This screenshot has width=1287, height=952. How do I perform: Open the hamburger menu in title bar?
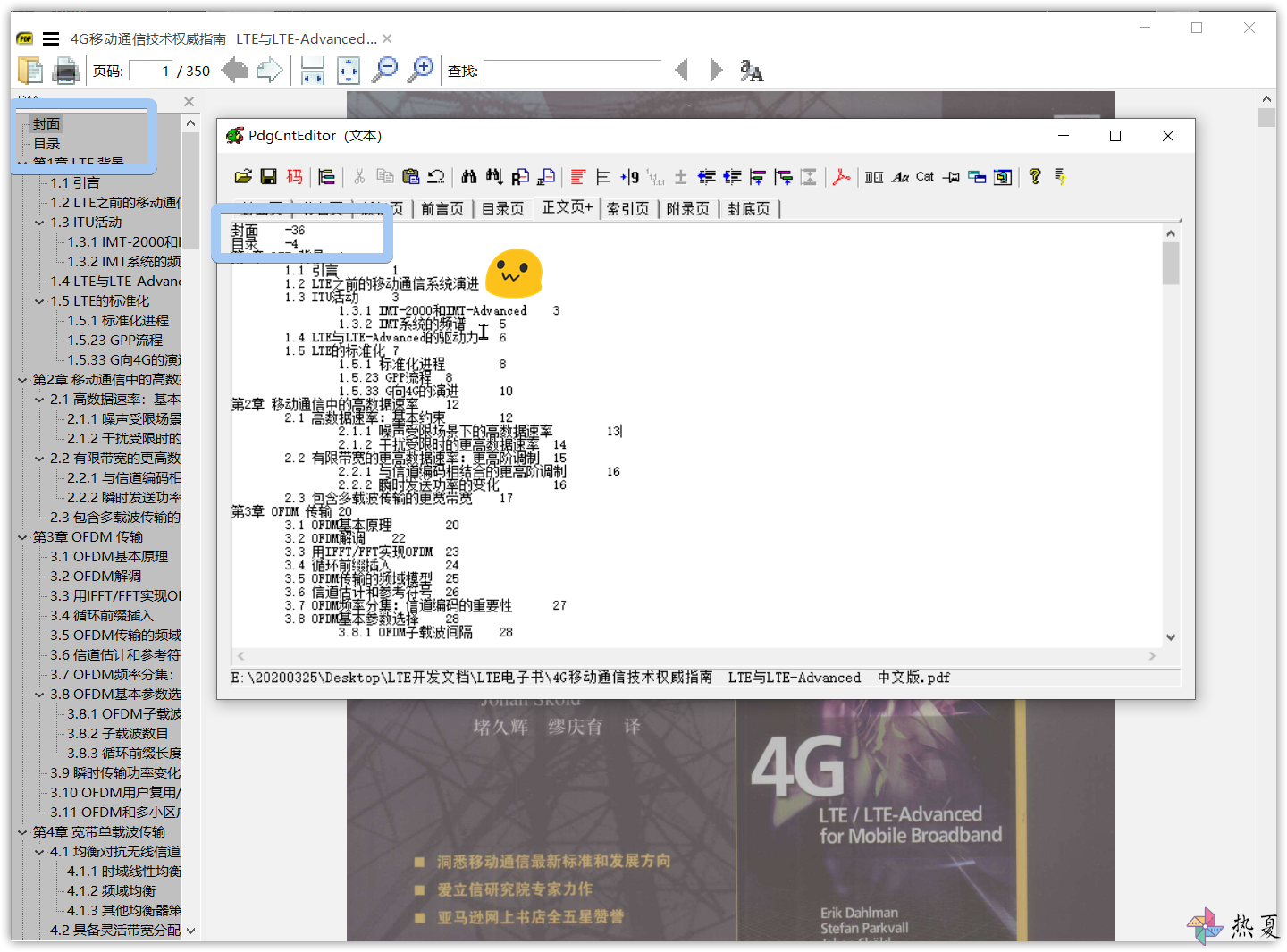pos(51,38)
